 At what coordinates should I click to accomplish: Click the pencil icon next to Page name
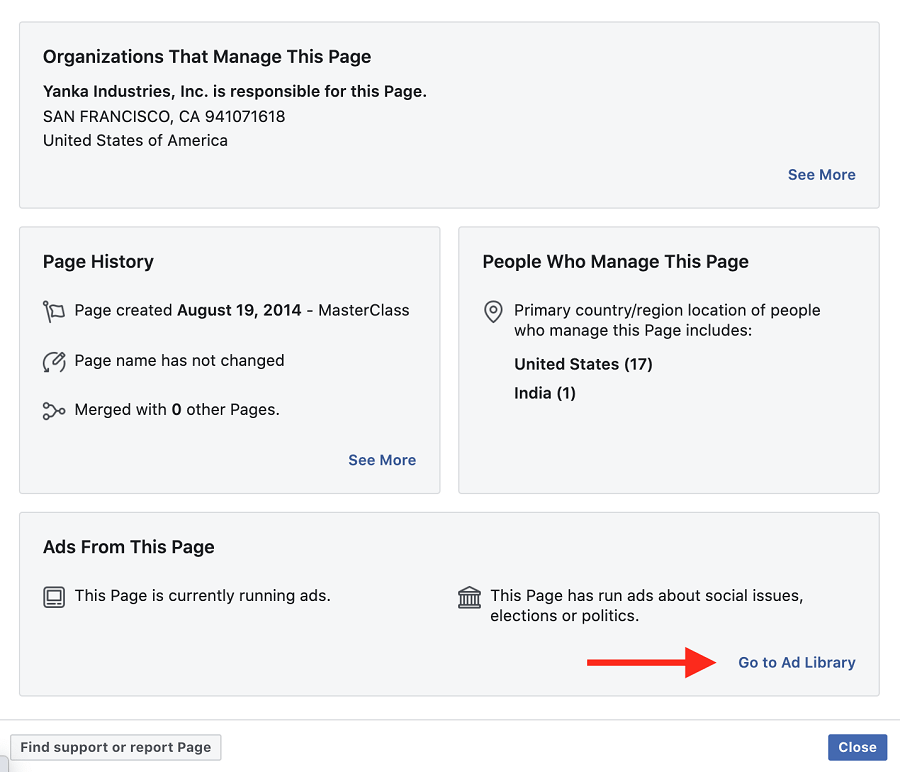[54, 362]
